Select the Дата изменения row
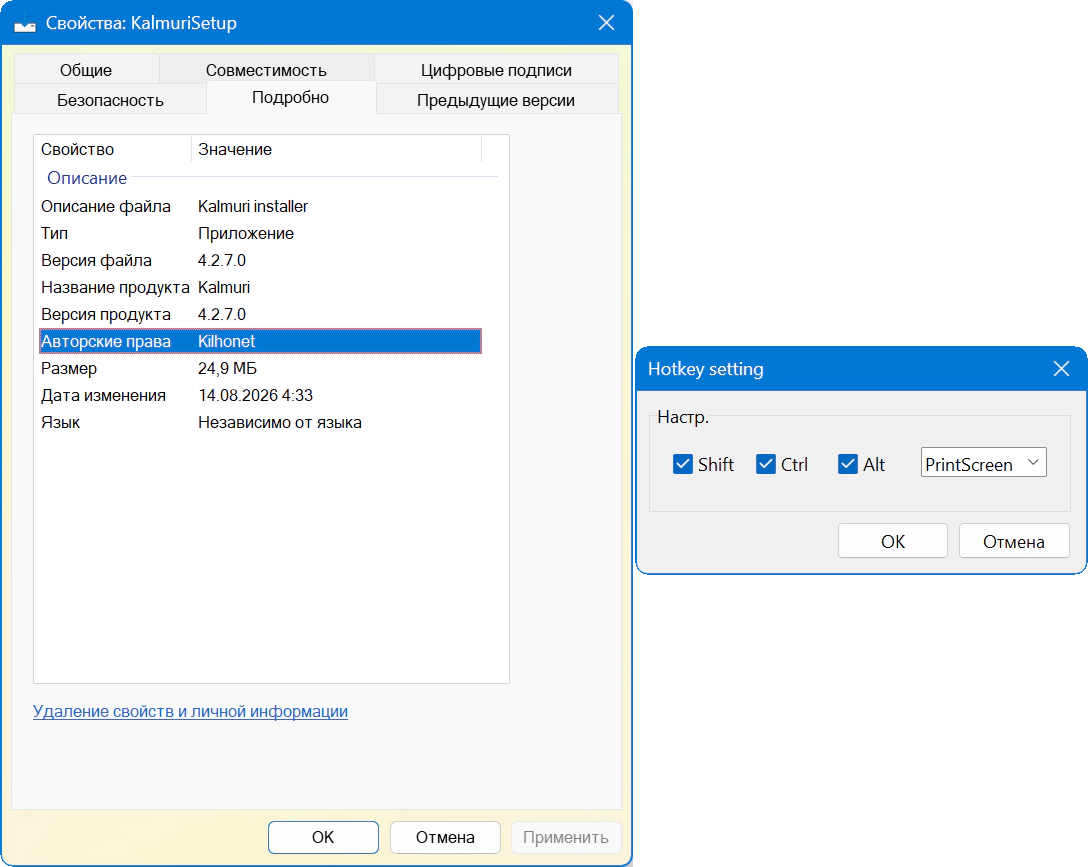1088x867 pixels. tap(260, 395)
